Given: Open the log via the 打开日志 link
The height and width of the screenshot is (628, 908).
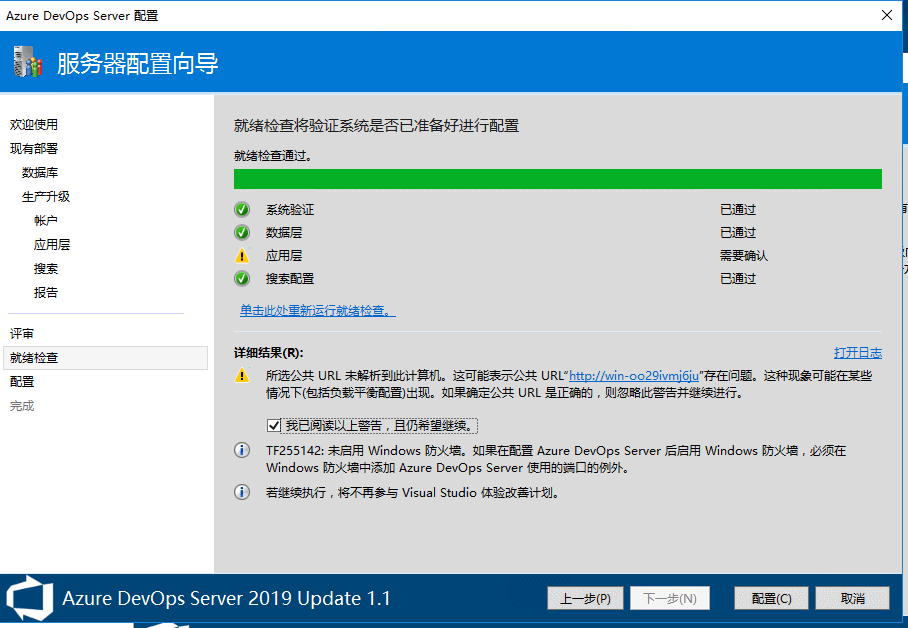Looking at the screenshot, I should (857, 353).
